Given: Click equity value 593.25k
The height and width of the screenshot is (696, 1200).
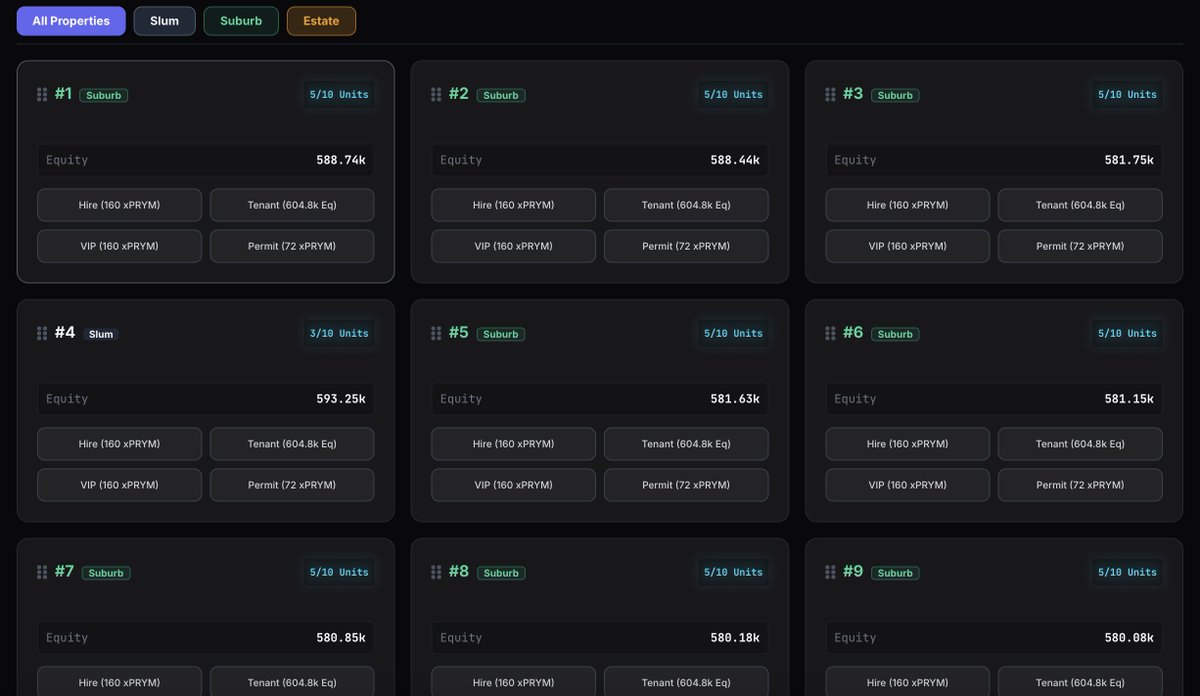Looking at the screenshot, I should (341, 399).
